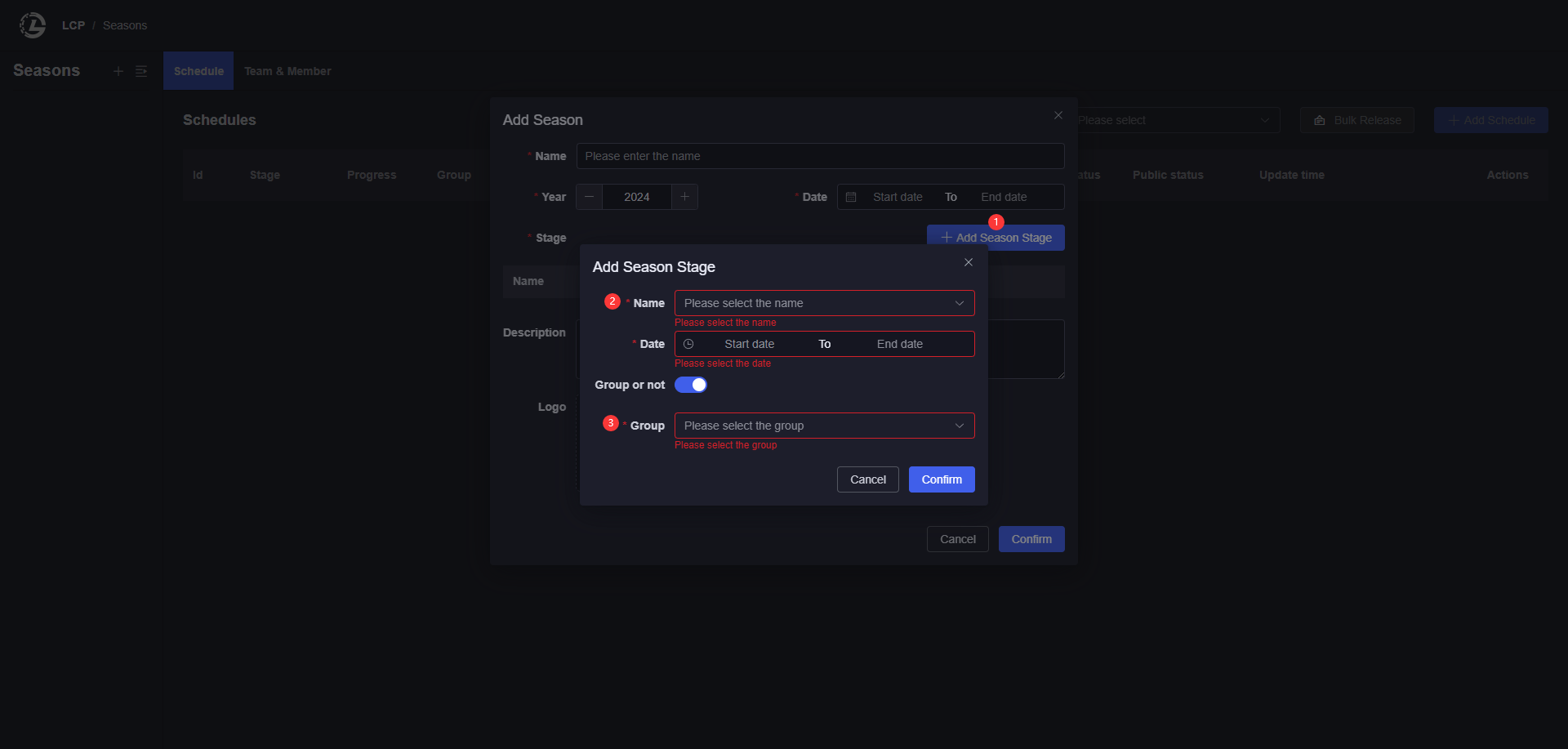1568x749 pixels.
Task: Cancel the Add Season Stage dialog
Action: [867, 479]
